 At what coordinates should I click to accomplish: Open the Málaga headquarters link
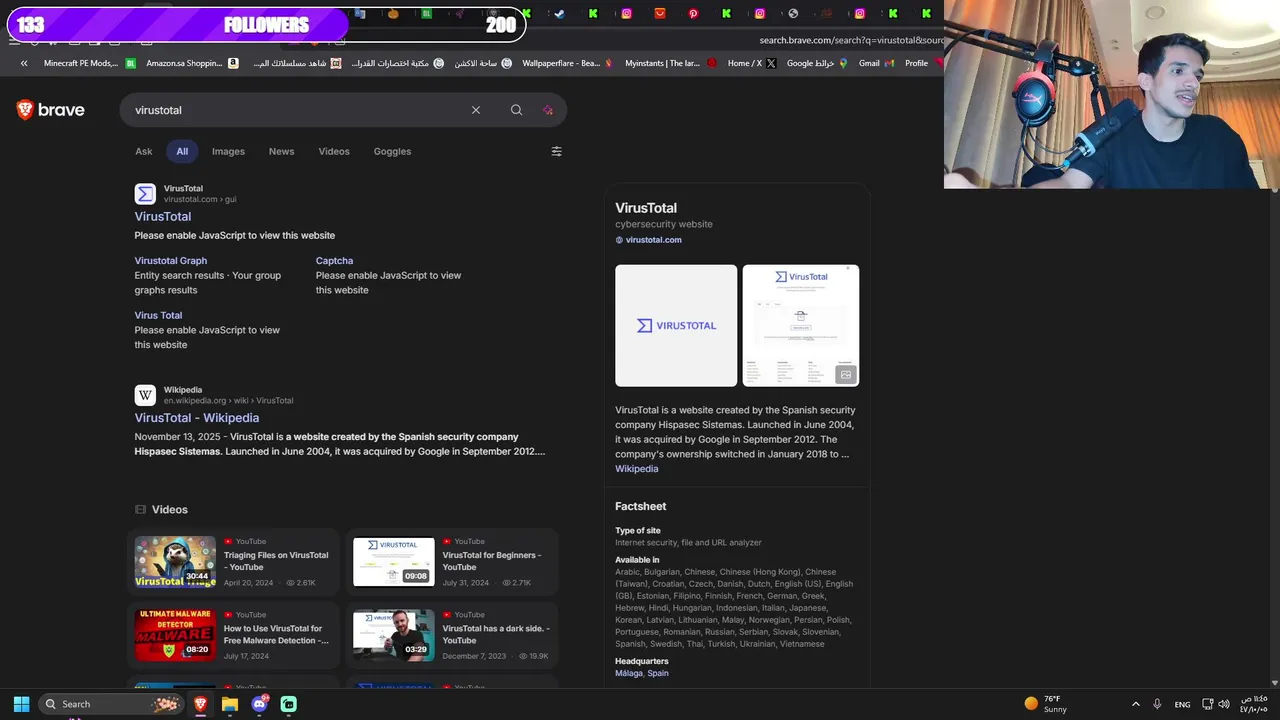[628, 673]
